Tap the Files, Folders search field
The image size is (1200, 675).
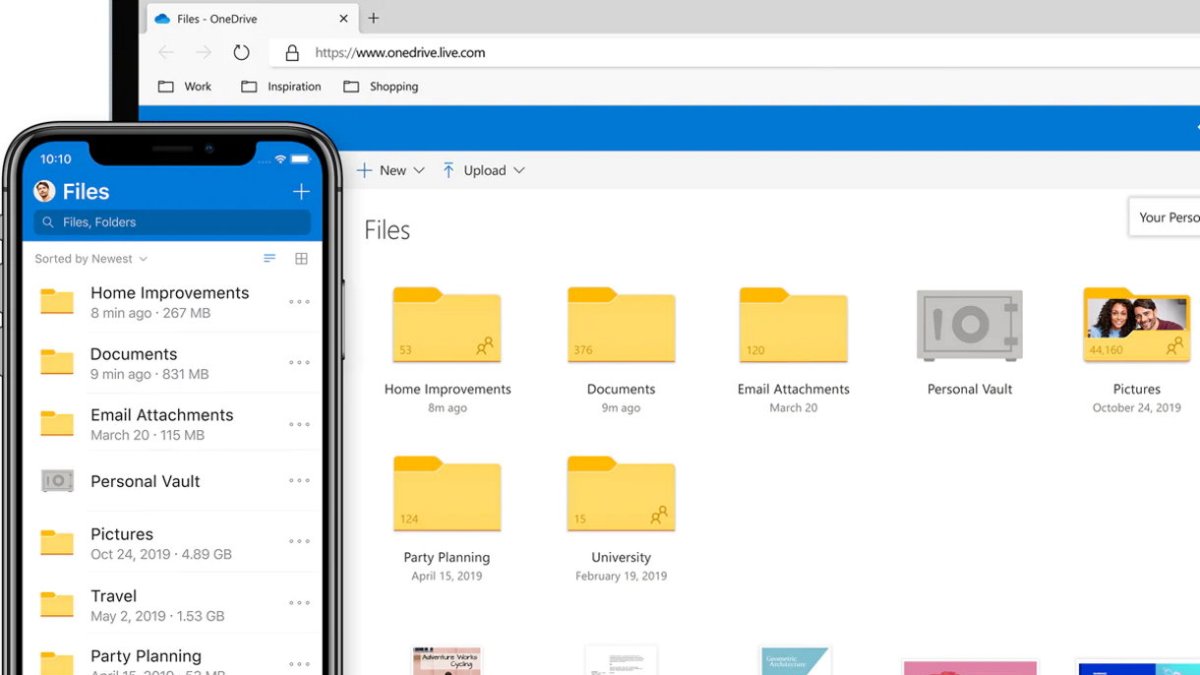point(172,222)
